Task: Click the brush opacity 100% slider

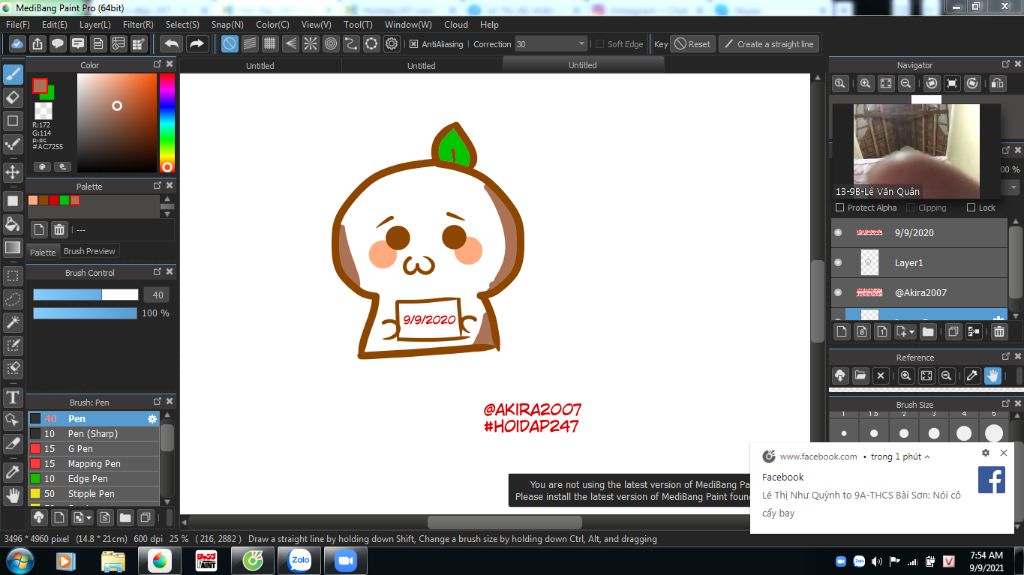Action: 85,313
